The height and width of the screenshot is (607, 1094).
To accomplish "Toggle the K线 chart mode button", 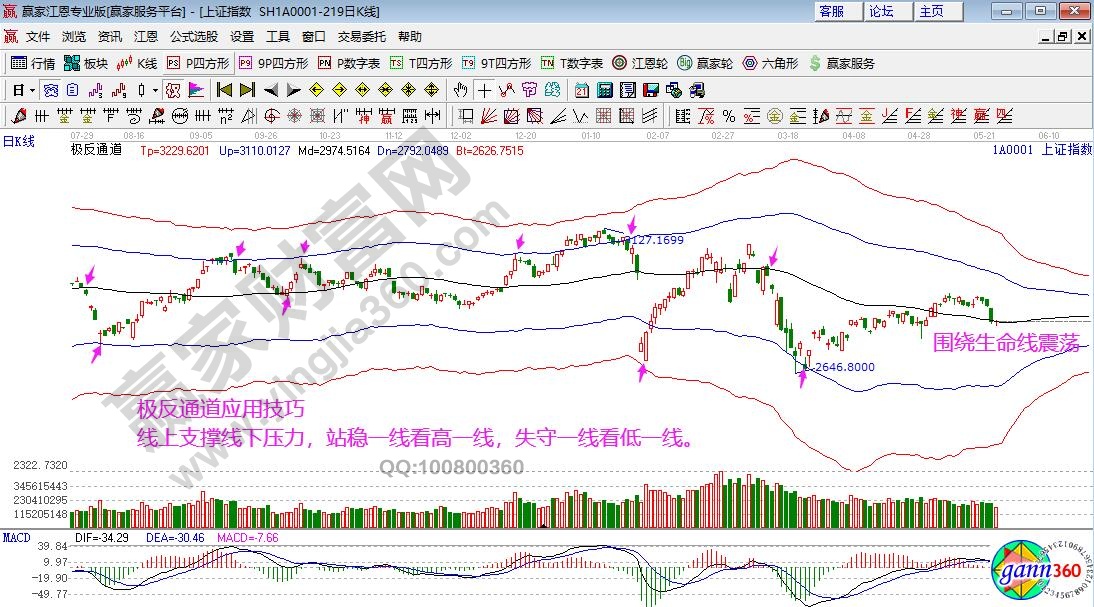I will (x=137, y=63).
